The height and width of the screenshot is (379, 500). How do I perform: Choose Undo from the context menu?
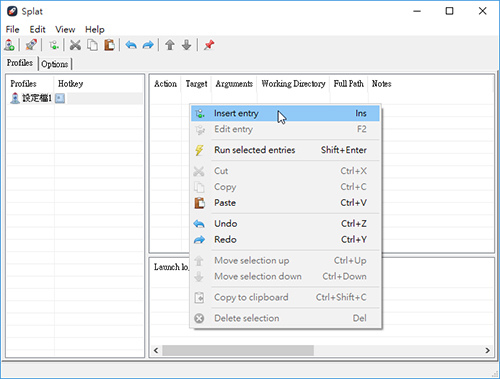(286, 224)
